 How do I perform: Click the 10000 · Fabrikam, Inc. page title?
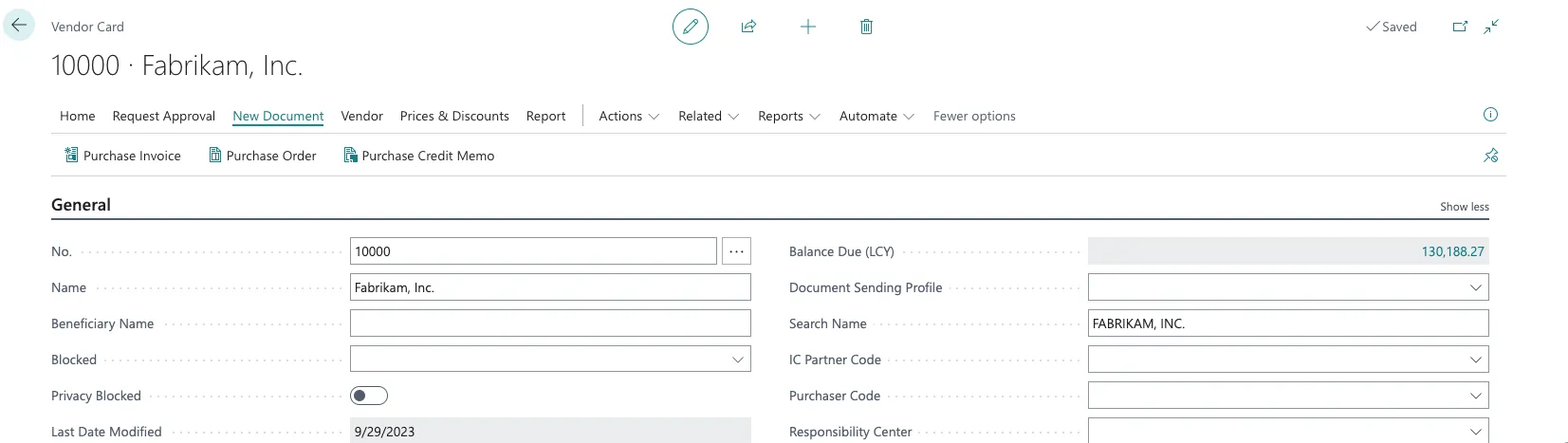tap(177, 65)
